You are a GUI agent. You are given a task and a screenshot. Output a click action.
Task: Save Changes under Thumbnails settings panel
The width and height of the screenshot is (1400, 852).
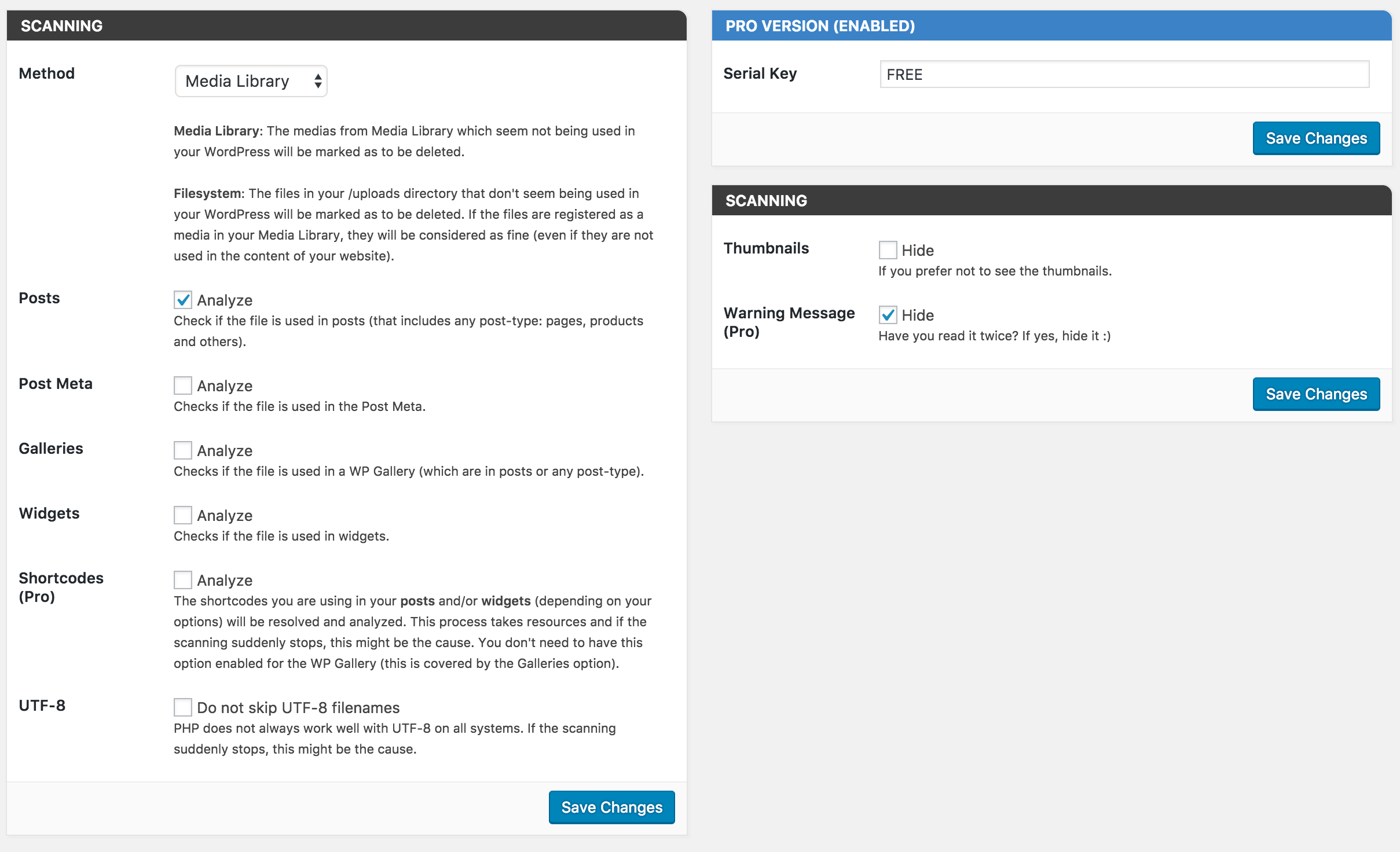(1316, 394)
